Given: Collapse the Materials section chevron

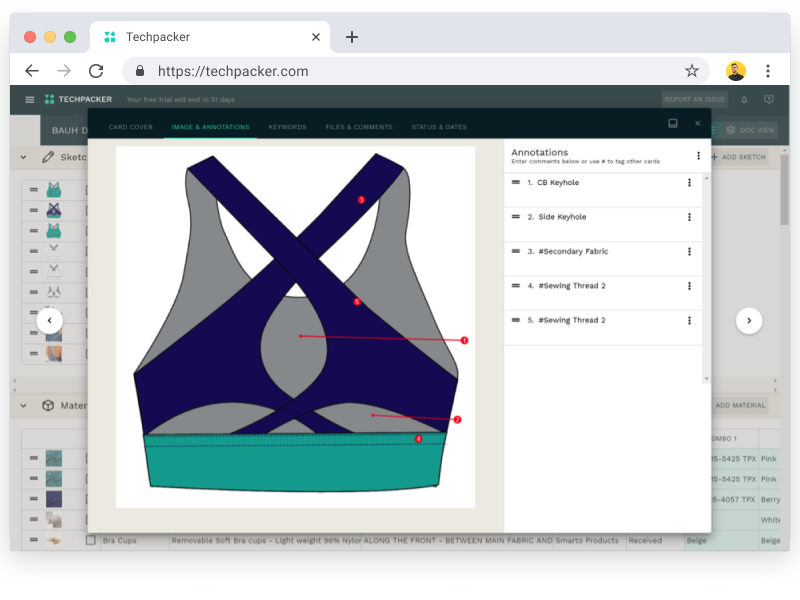Looking at the screenshot, I should [23, 406].
